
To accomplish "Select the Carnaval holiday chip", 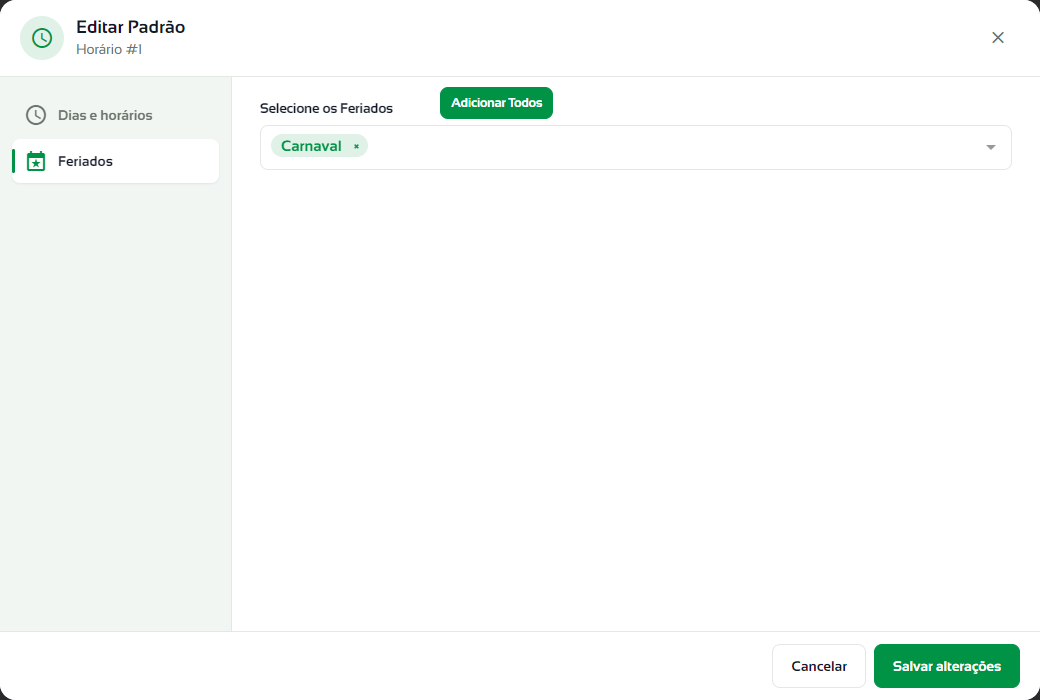I will (x=311, y=146).
